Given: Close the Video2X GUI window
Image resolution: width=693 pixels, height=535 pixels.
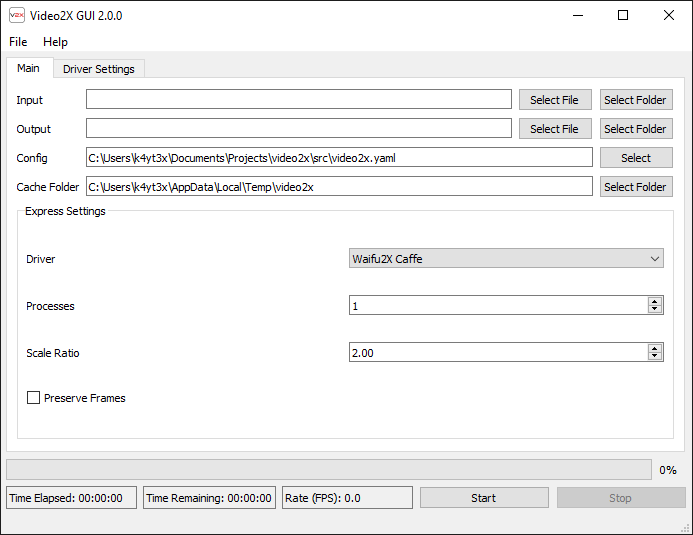Looking at the screenshot, I should 669,15.
